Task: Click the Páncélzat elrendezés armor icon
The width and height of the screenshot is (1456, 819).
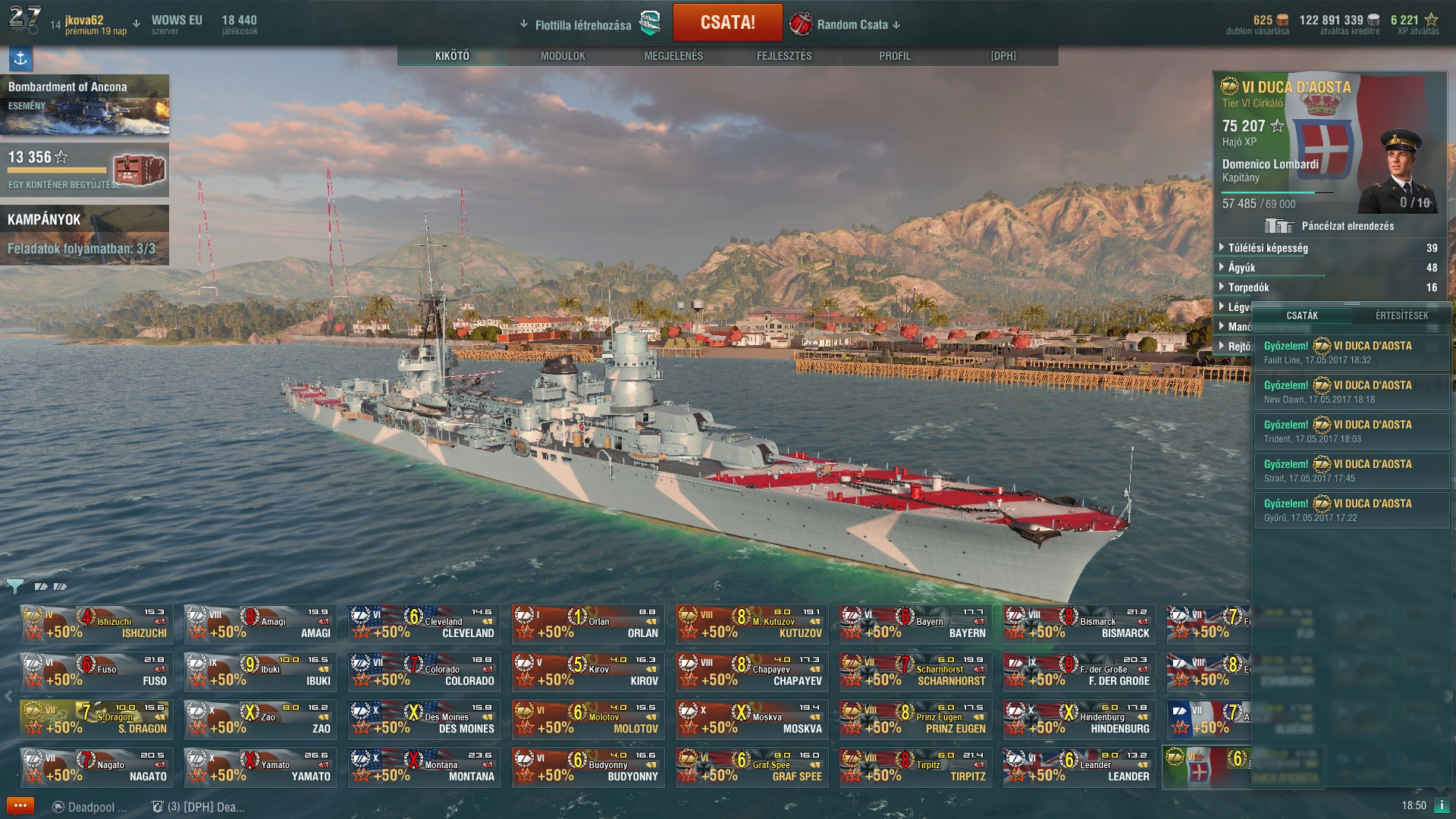Action: tap(1279, 226)
